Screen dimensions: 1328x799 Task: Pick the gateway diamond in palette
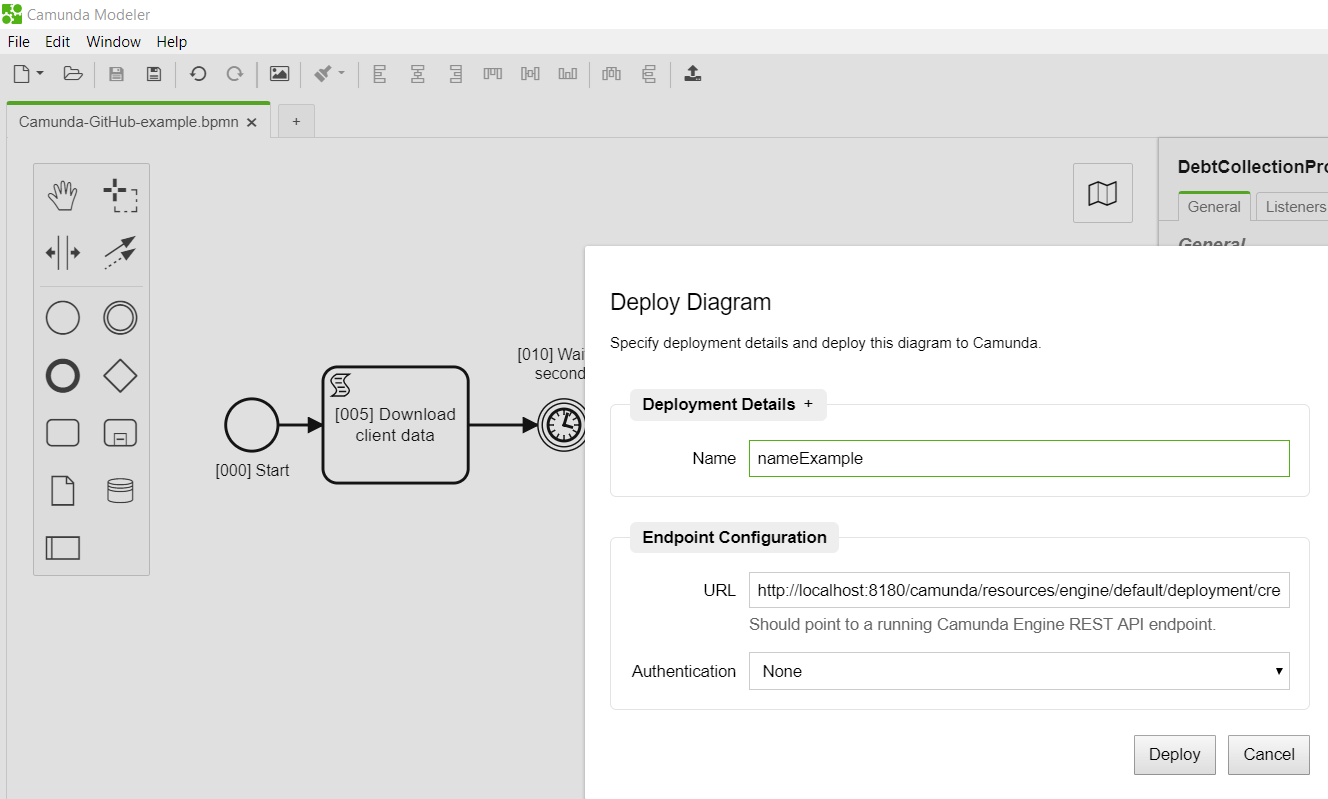[120, 376]
